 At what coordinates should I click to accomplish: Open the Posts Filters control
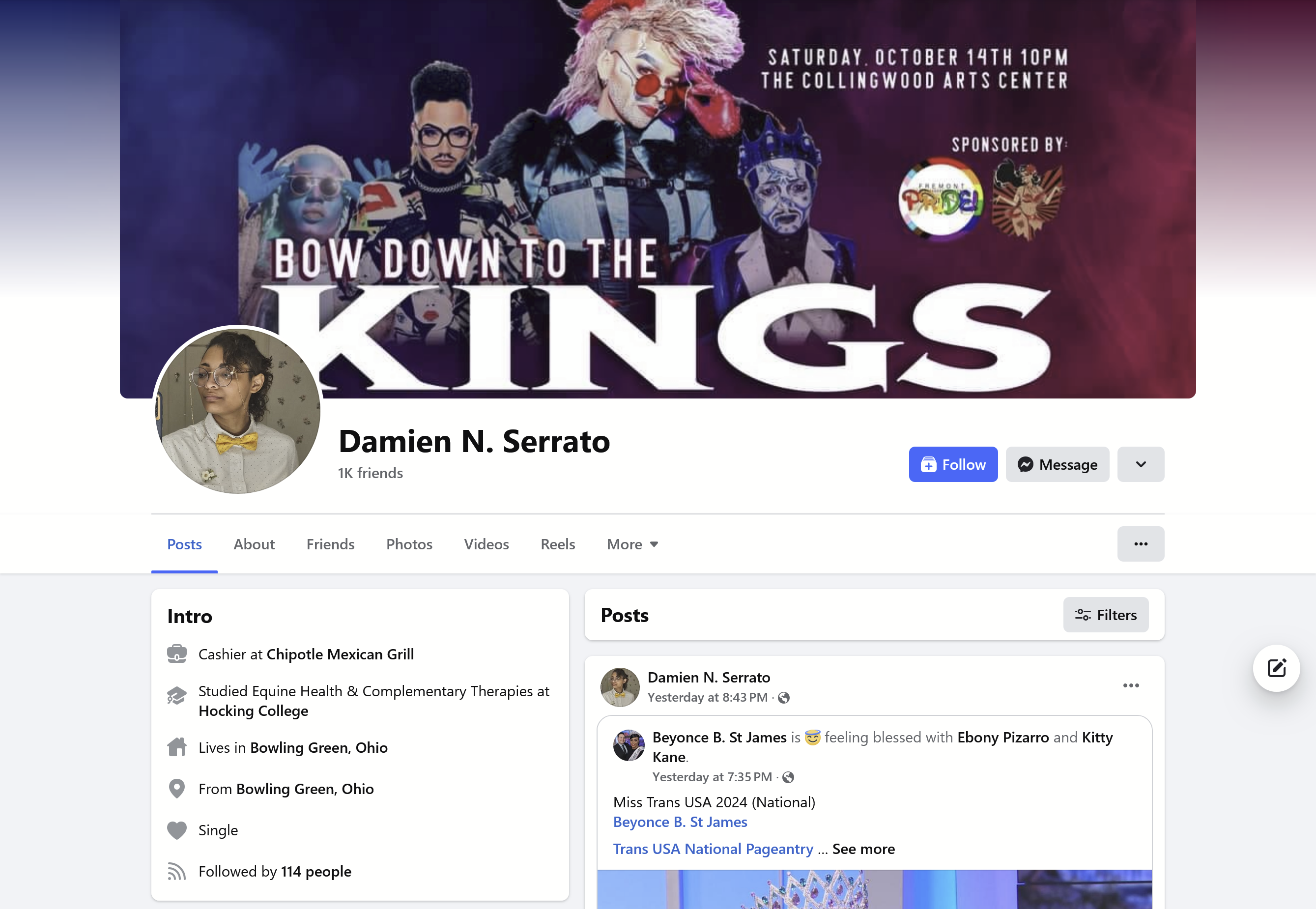[x=1106, y=615]
